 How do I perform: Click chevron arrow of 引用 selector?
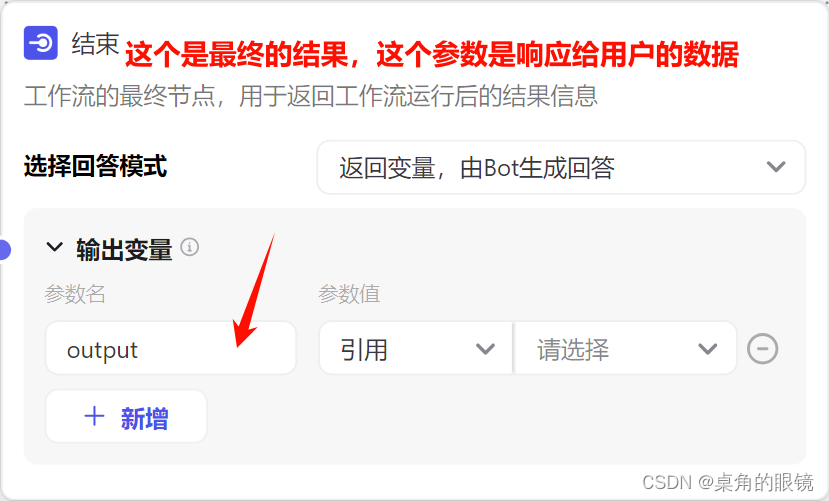[x=485, y=349]
